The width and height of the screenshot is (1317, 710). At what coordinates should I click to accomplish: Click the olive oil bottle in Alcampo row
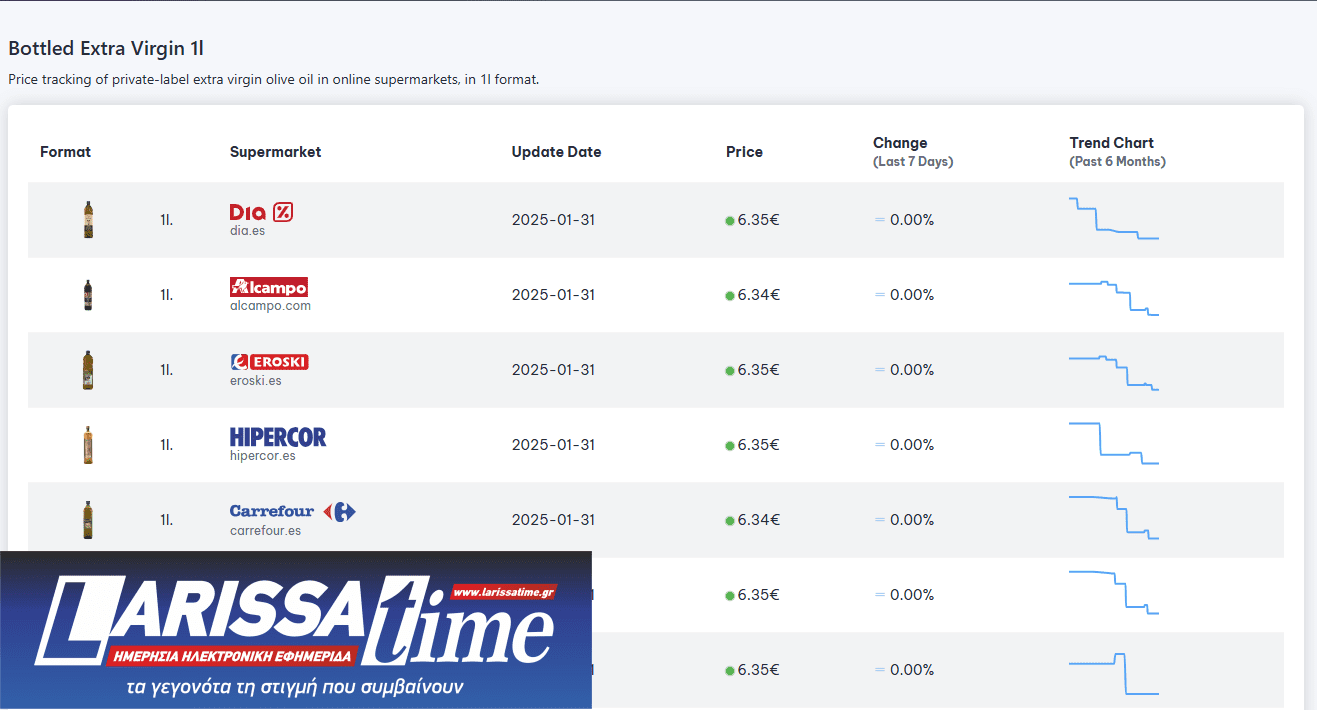(x=89, y=295)
